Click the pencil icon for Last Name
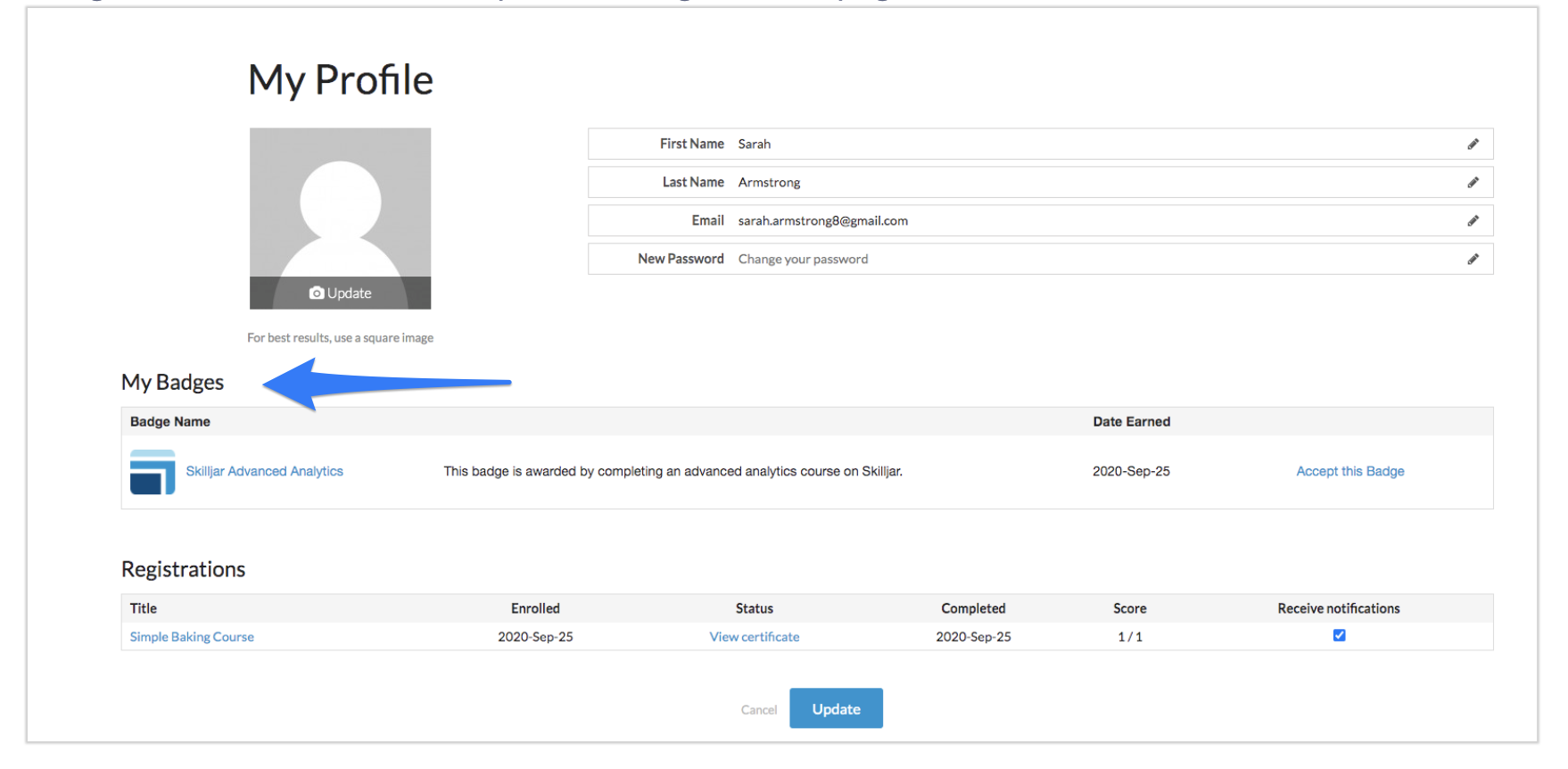 click(x=1473, y=182)
